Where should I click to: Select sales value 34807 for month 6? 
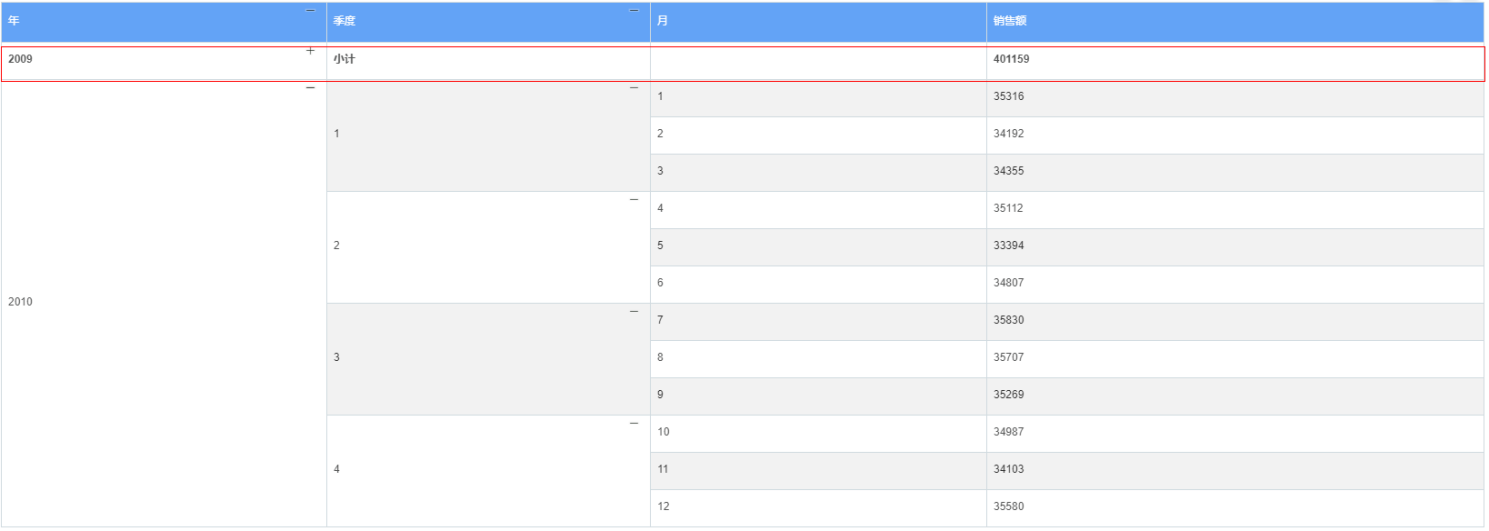click(x=1008, y=283)
